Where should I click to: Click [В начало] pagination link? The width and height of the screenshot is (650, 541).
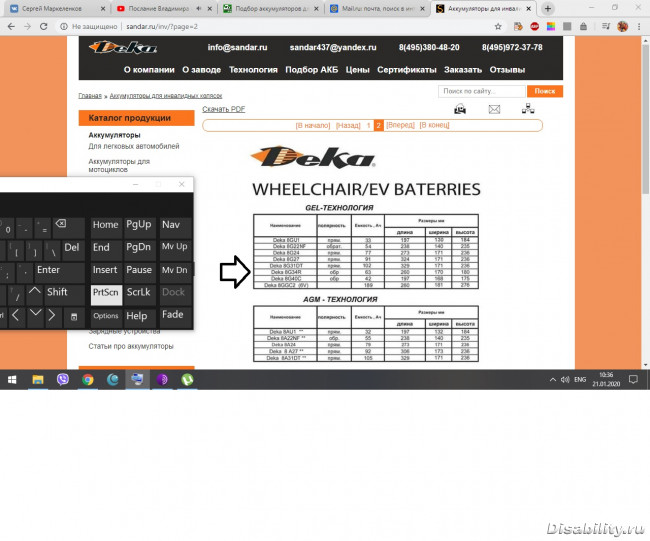[x=313, y=125]
